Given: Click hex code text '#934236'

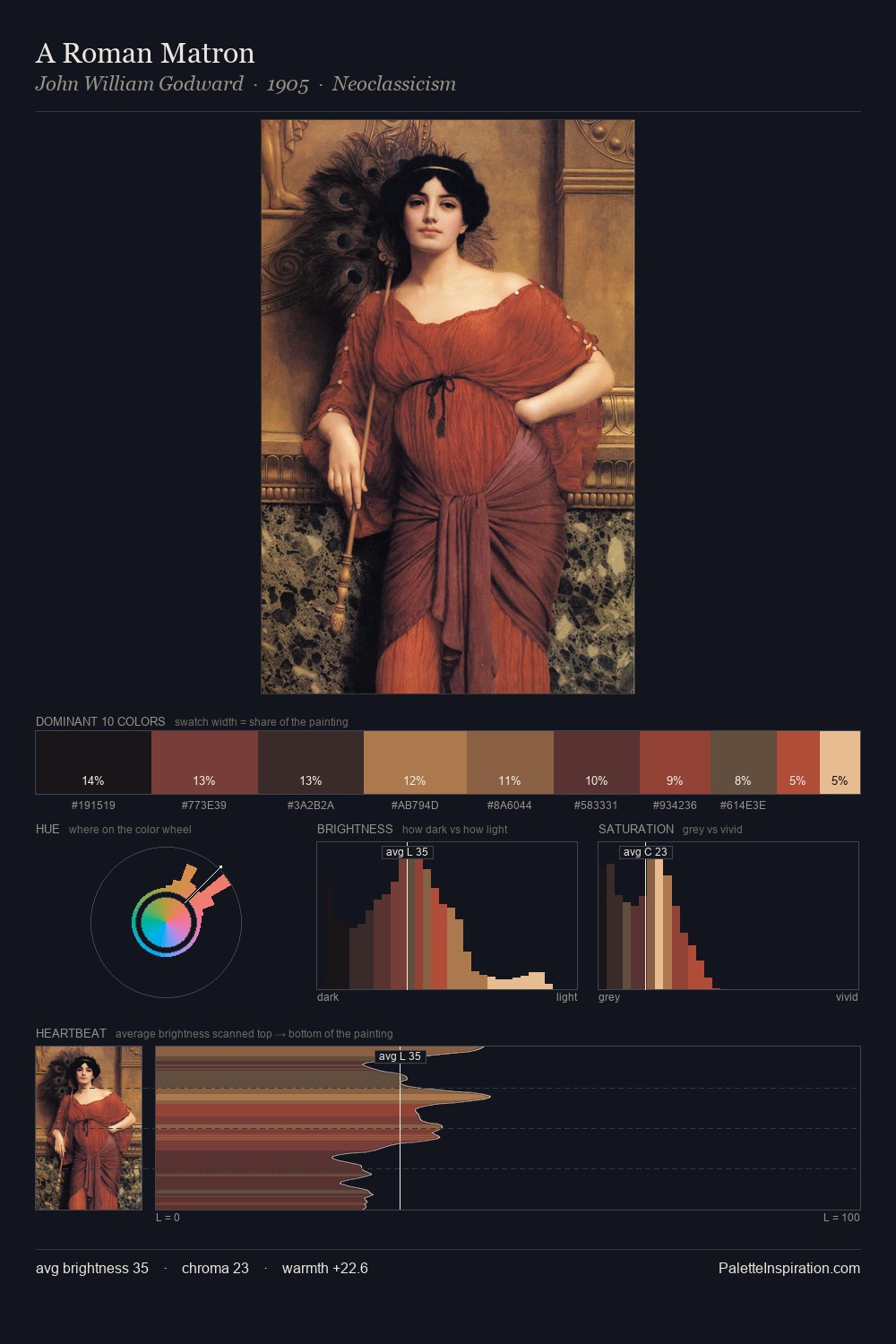Looking at the screenshot, I should (x=675, y=806).
